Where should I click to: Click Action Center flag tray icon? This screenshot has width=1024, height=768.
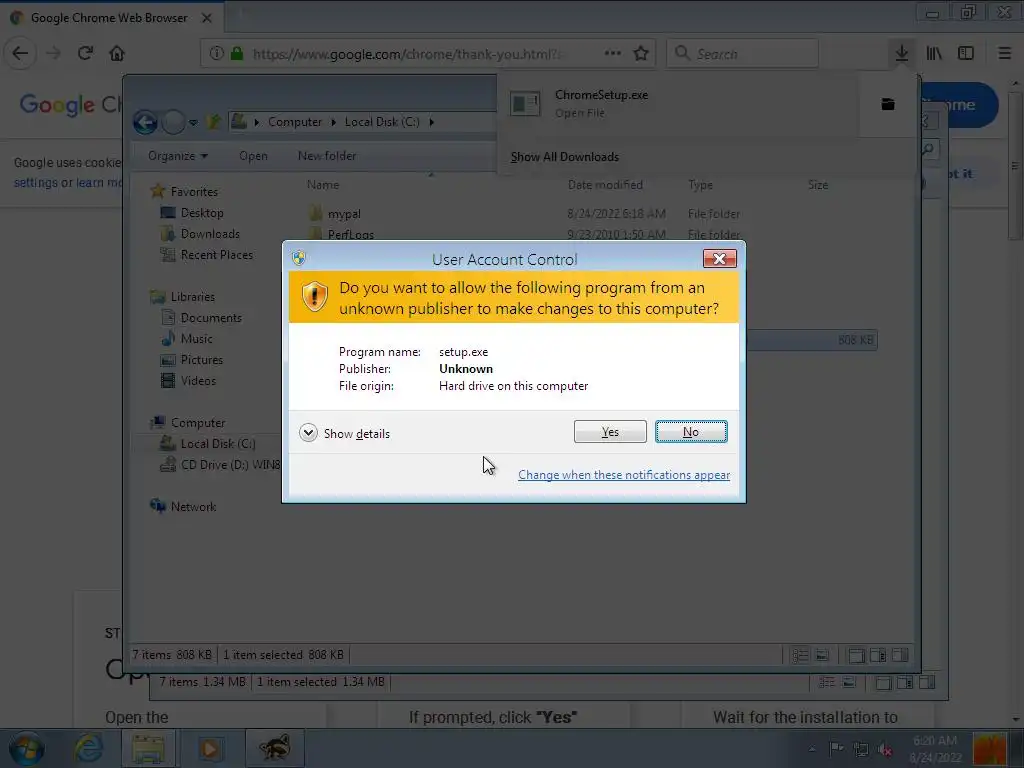836,748
